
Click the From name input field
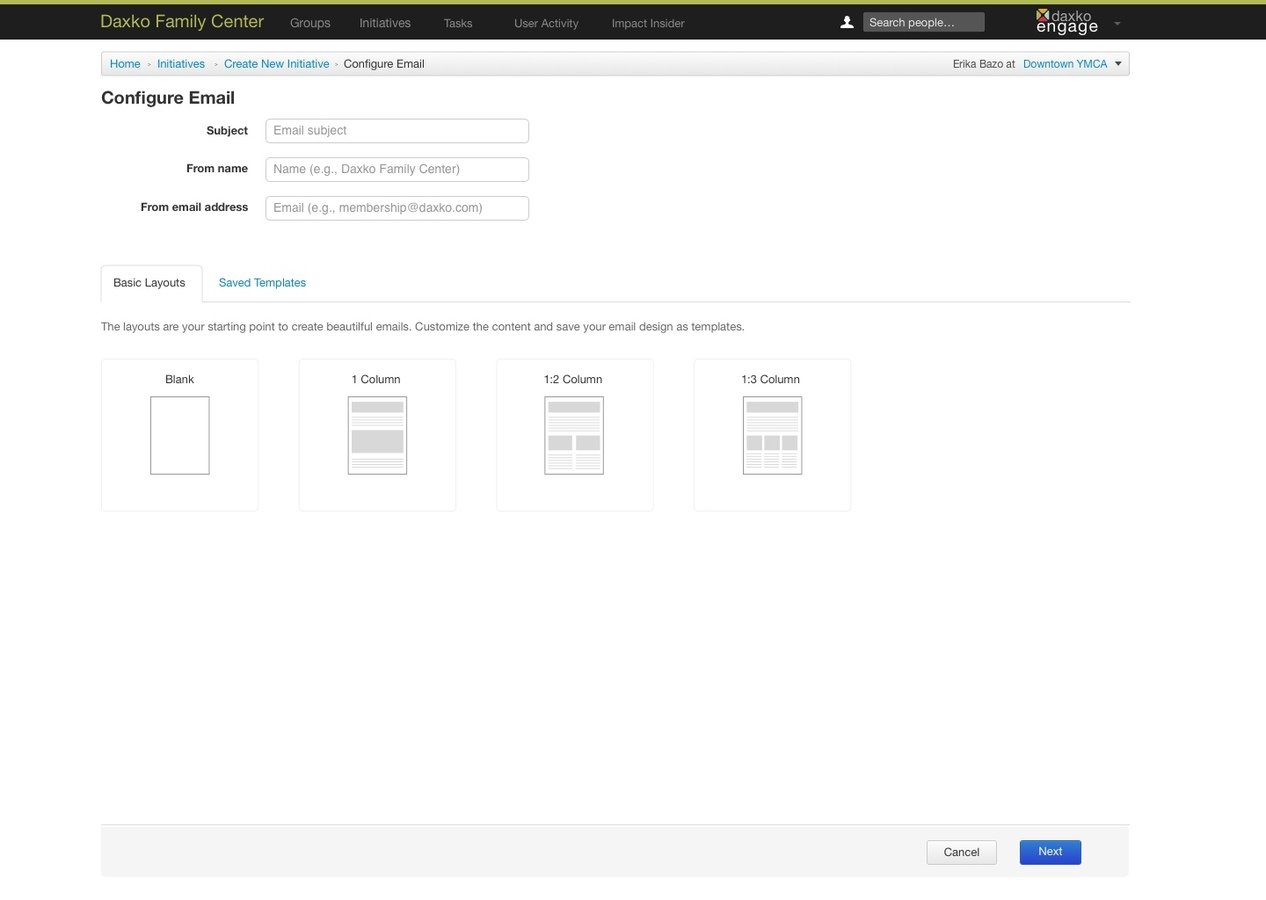[x=397, y=169]
